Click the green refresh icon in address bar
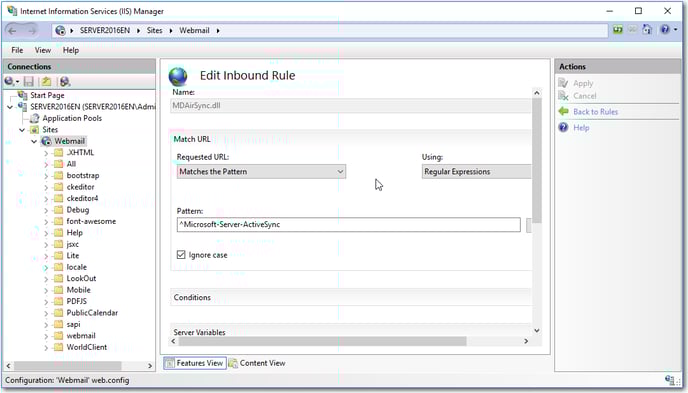The width and height of the screenshot is (688, 393). click(x=618, y=29)
